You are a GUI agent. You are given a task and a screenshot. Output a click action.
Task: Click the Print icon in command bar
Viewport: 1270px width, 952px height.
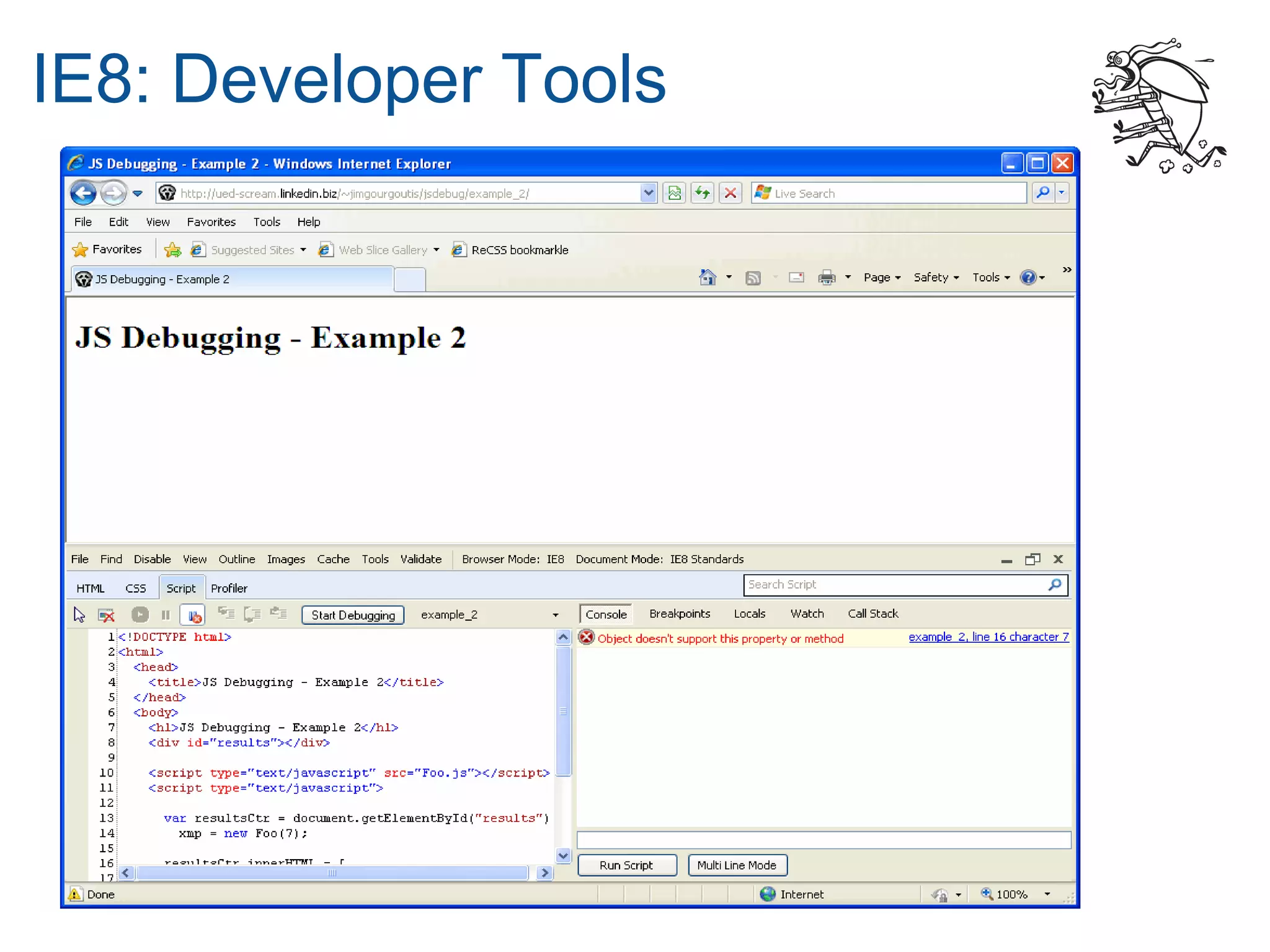click(x=827, y=278)
